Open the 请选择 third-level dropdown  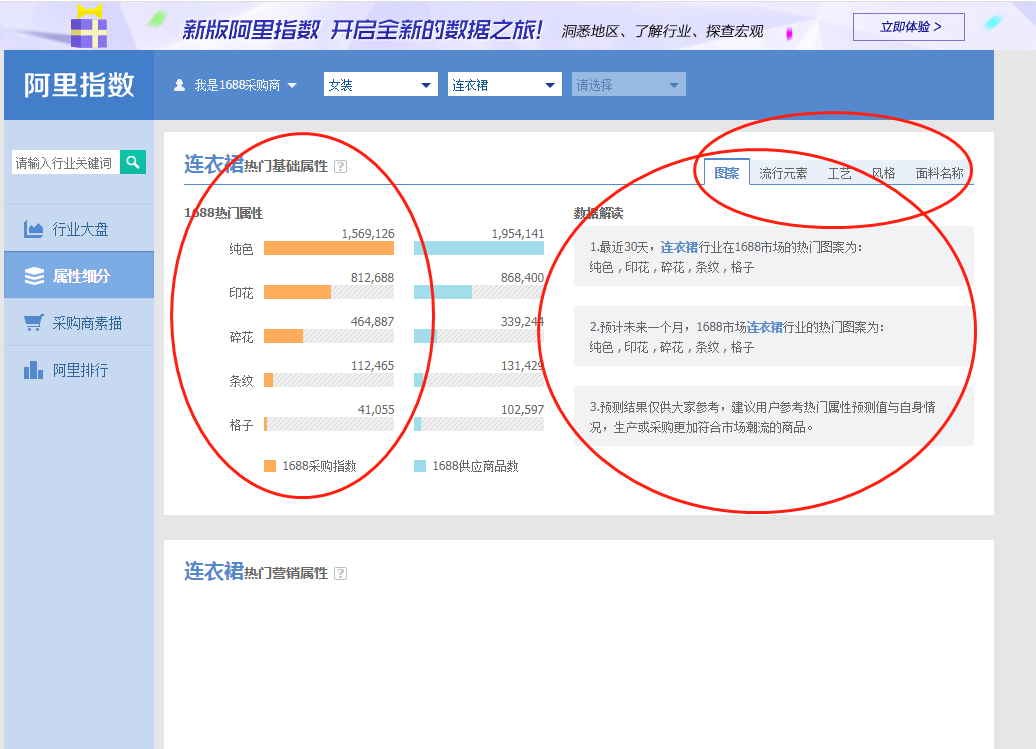[x=628, y=84]
